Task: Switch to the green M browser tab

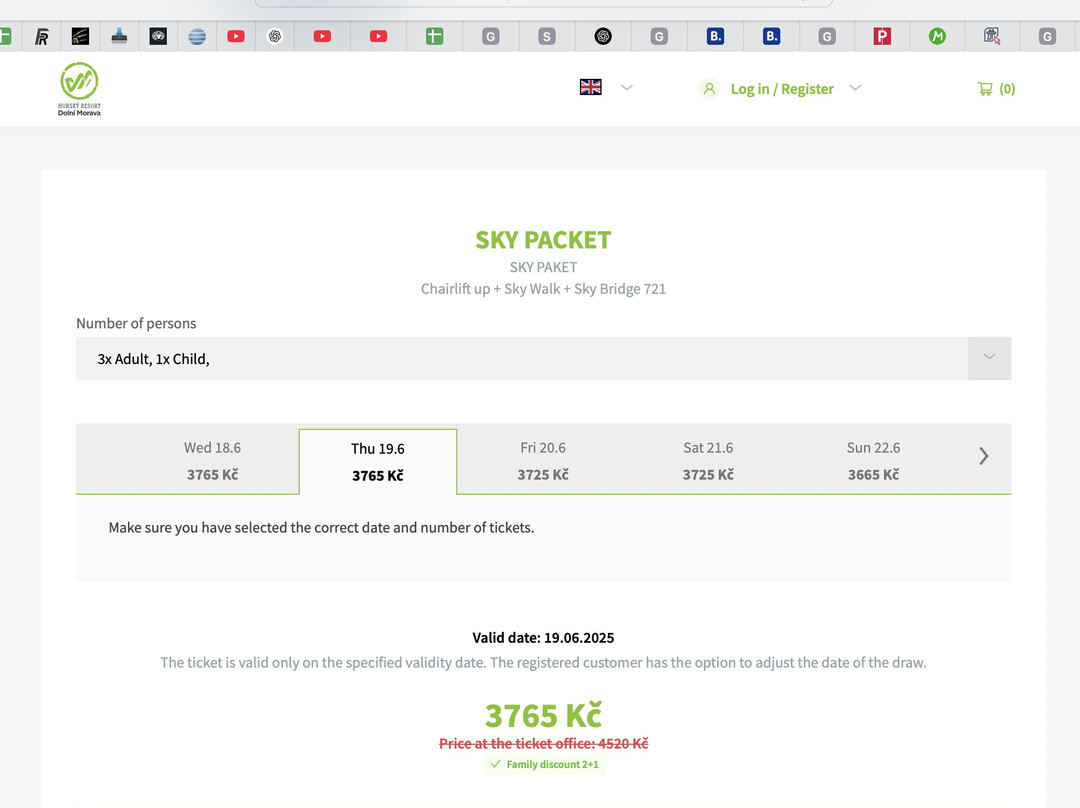Action: (937, 36)
